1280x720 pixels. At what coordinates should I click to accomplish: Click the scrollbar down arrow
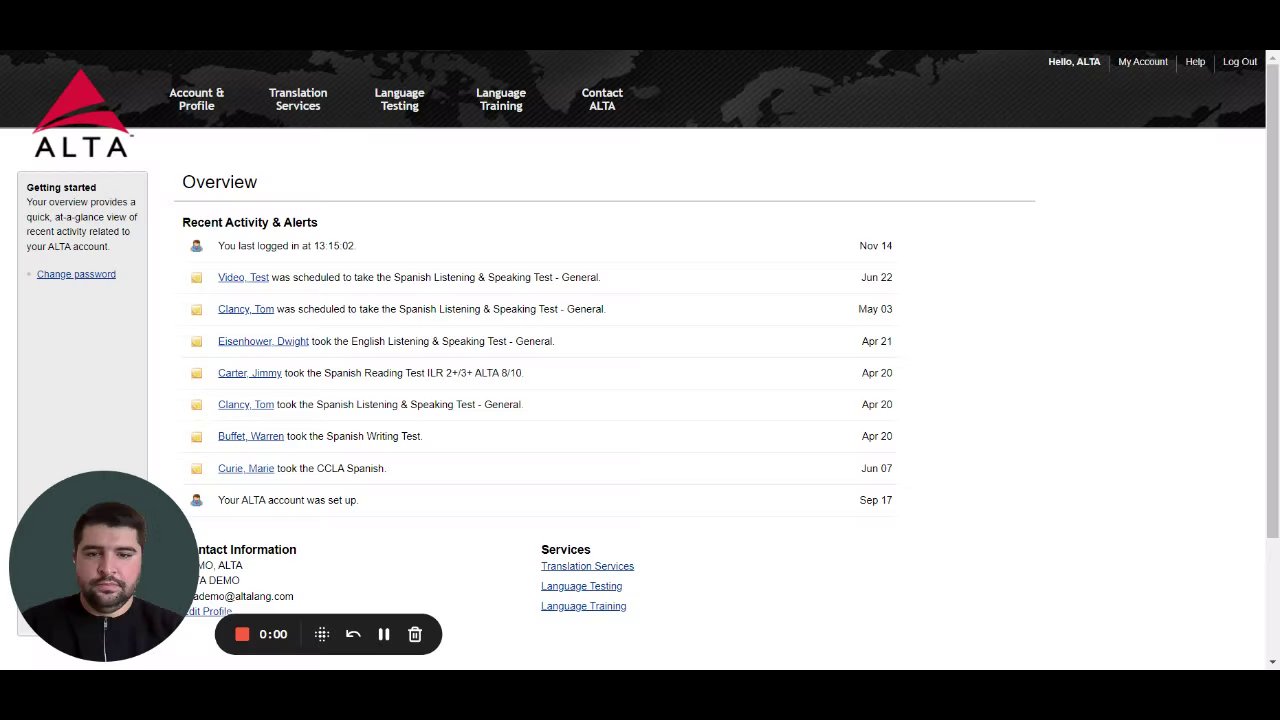tap(1272, 662)
